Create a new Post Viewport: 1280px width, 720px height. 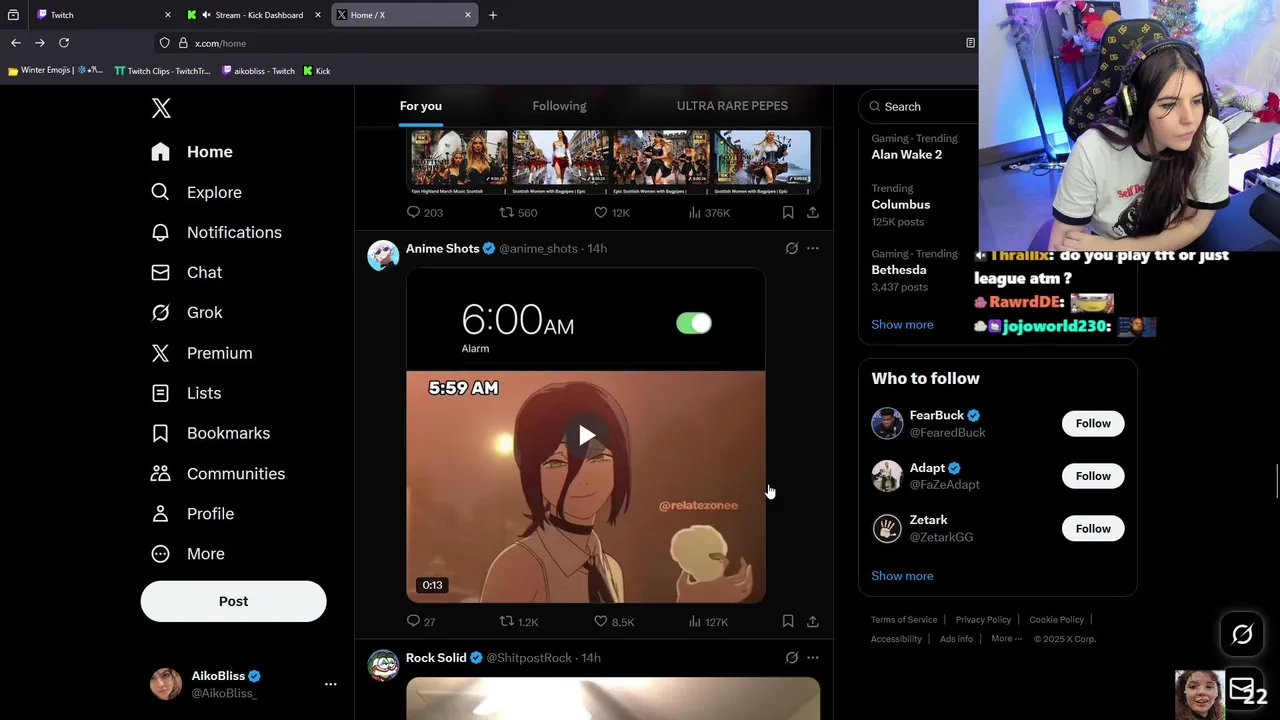pyautogui.click(x=233, y=601)
